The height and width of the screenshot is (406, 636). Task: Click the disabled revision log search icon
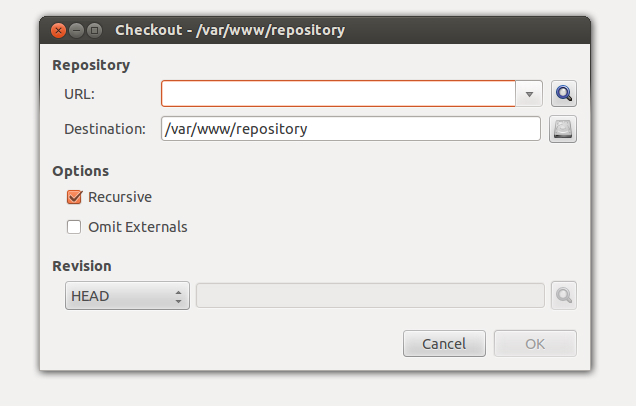[564, 295]
